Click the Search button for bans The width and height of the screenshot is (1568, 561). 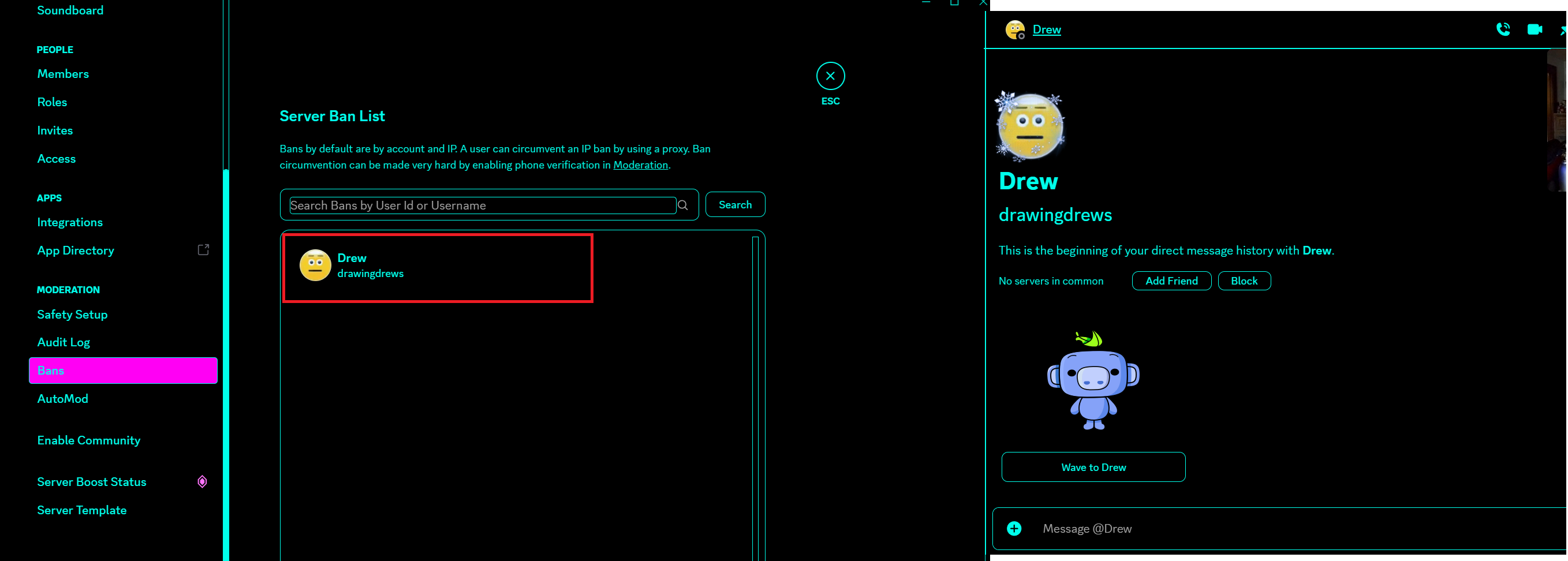(735, 204)
